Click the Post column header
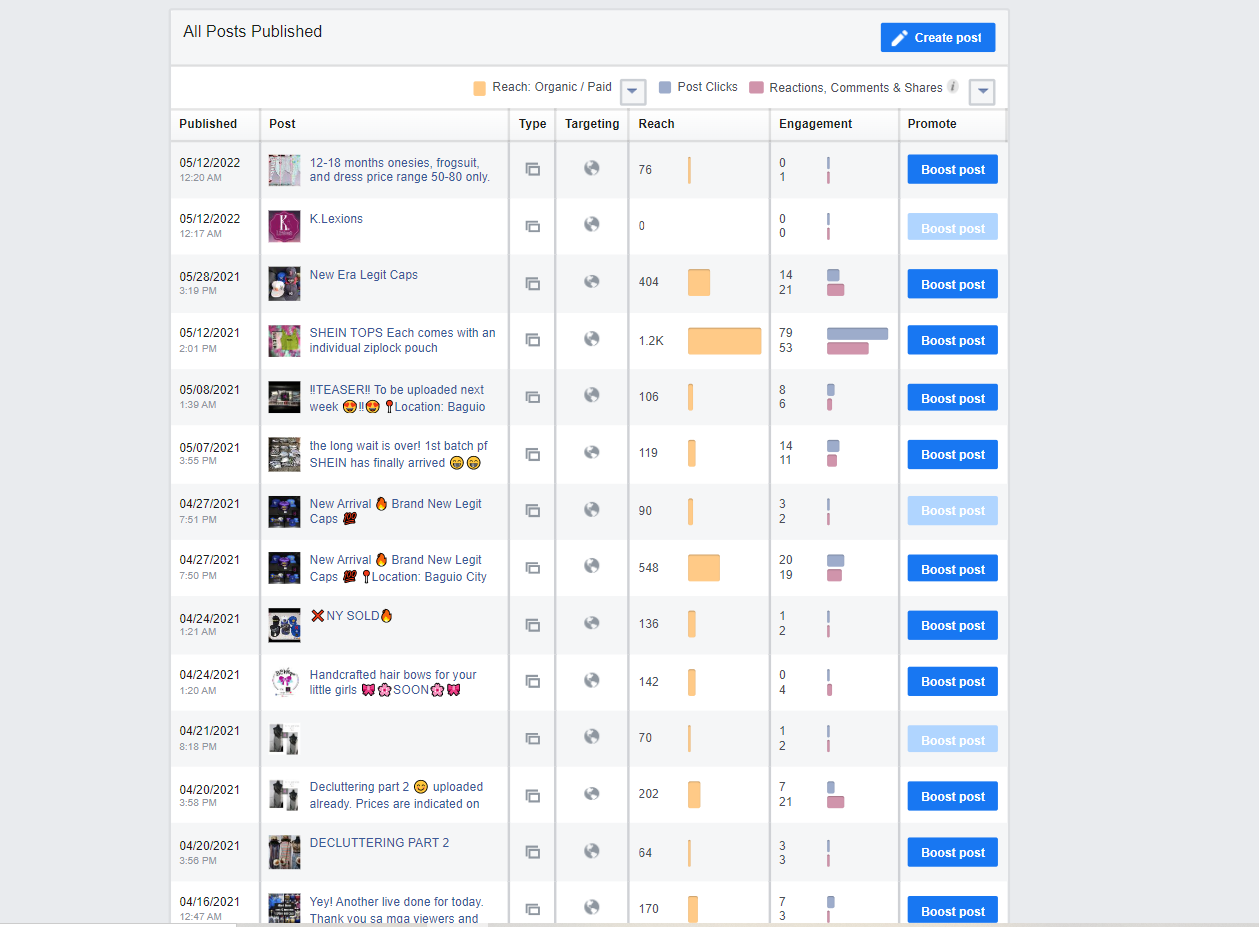The height and width of the screenshot is (927, 1259). coord(282,124)
